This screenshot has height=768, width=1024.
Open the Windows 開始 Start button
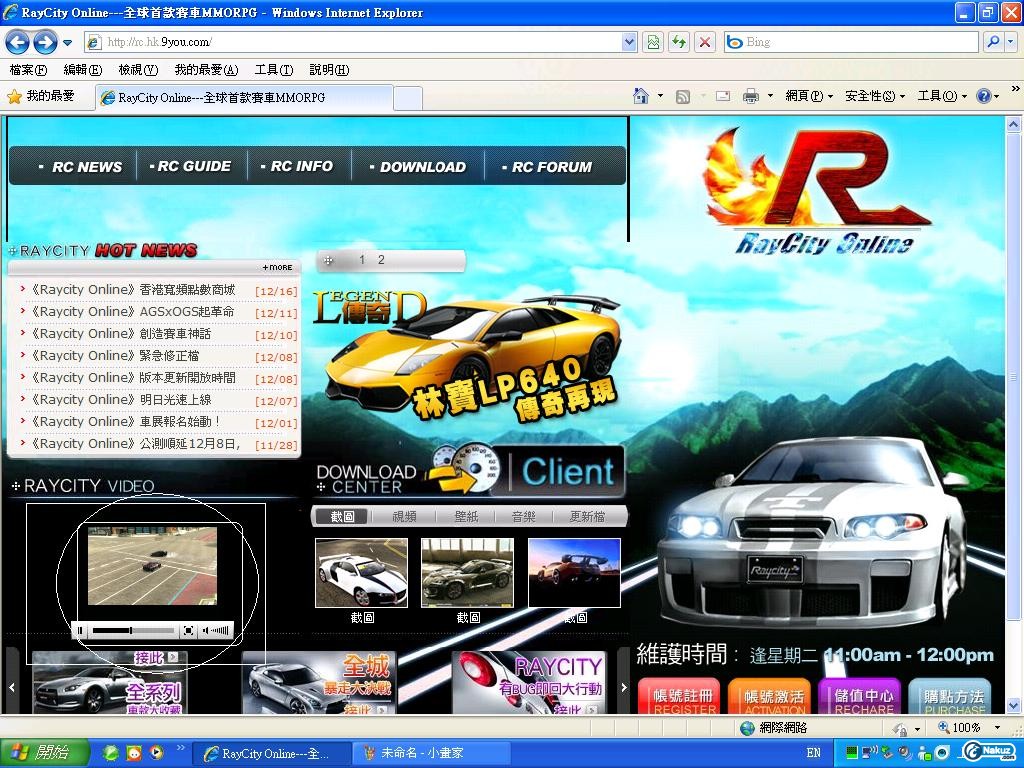[x=43, y=753]
